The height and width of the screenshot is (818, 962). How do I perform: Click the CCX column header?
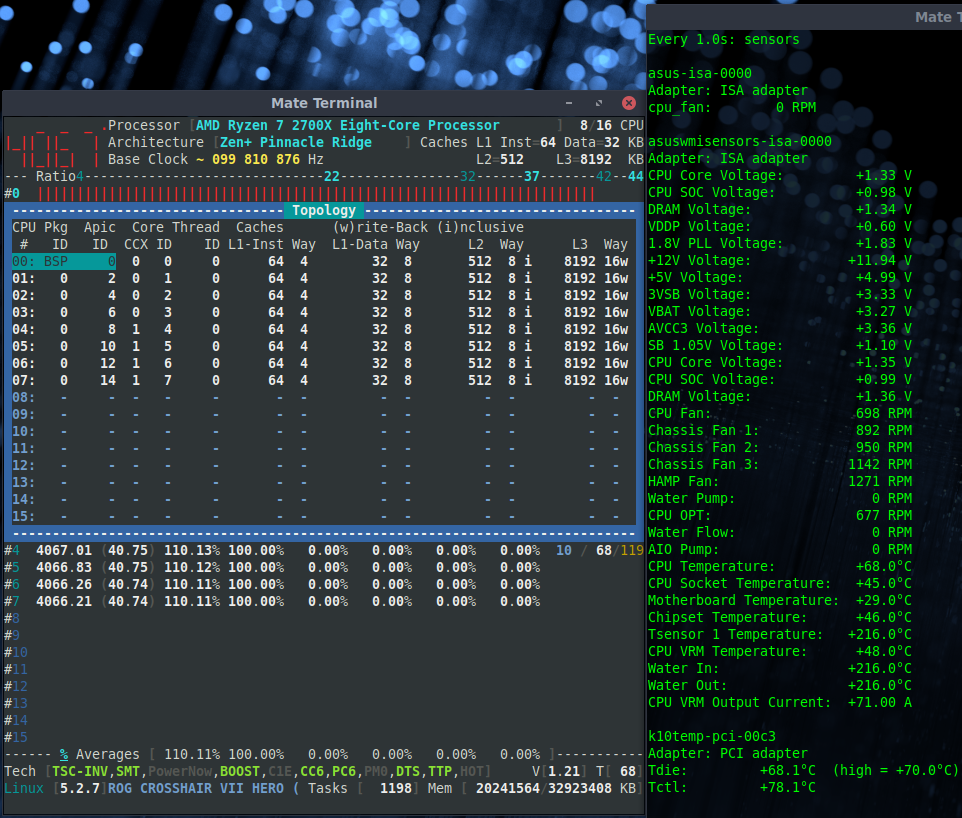(x=136, y=245)
